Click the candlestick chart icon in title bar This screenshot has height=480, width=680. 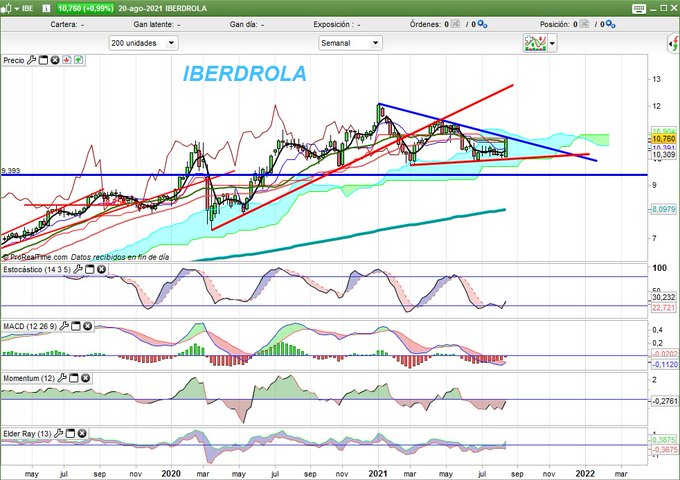pyautogui.click(x=6, y=8)
